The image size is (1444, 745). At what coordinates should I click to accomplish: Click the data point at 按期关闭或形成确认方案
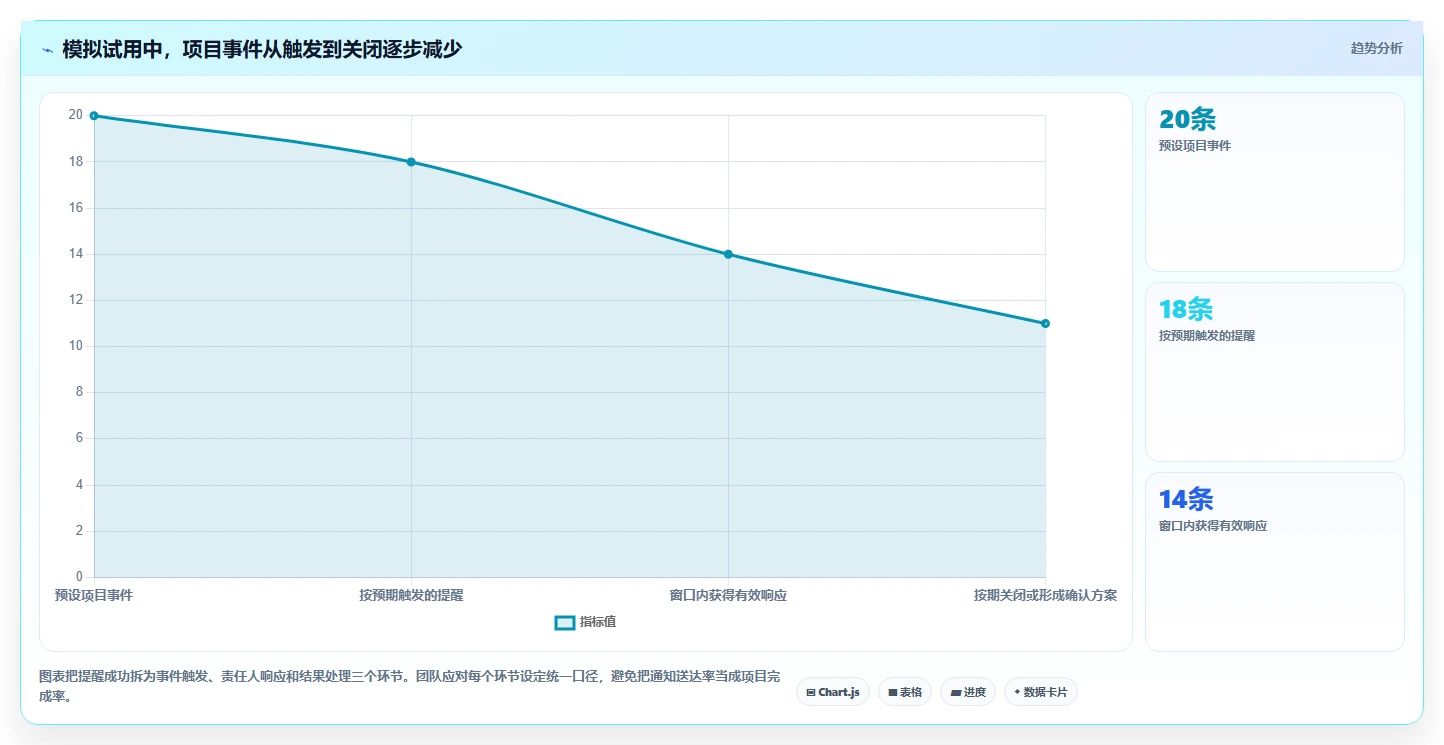[x=1045, y=323]
